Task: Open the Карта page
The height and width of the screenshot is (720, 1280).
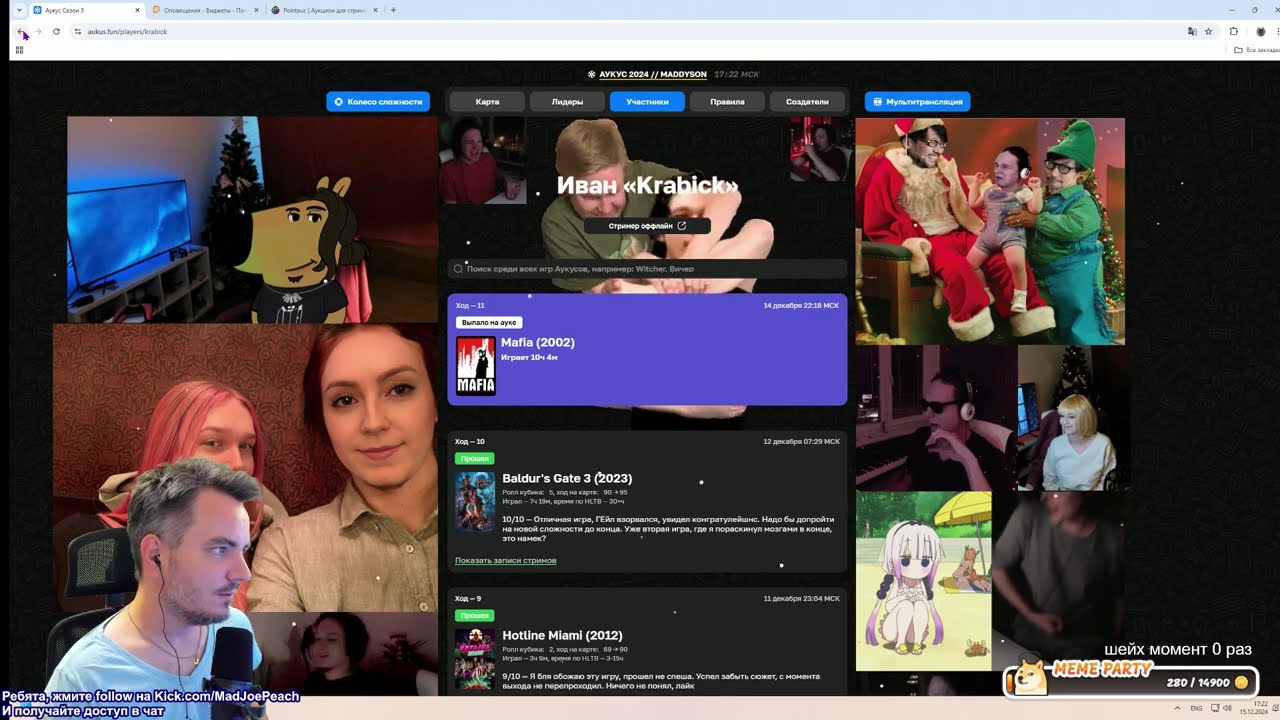Action: (x=487, y=101)
